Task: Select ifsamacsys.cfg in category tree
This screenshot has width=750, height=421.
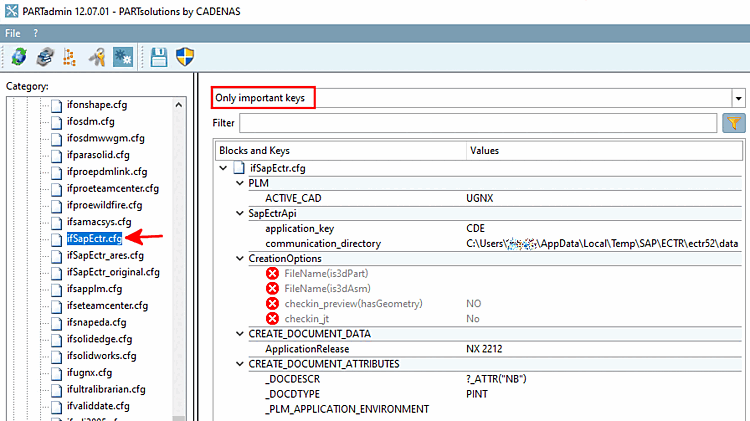Action: tap(99, 222)
